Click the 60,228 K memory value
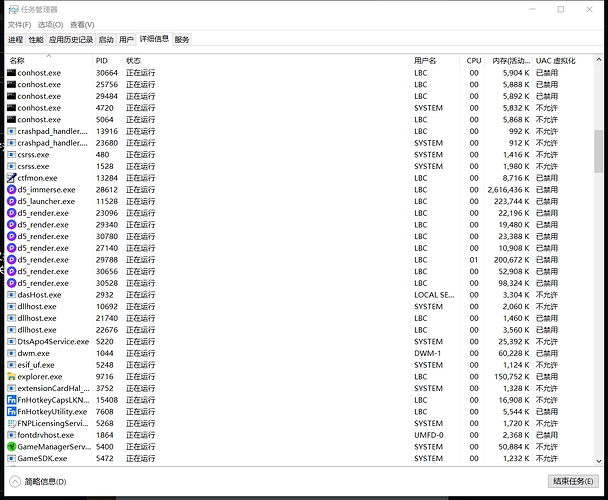 (514, 353)
